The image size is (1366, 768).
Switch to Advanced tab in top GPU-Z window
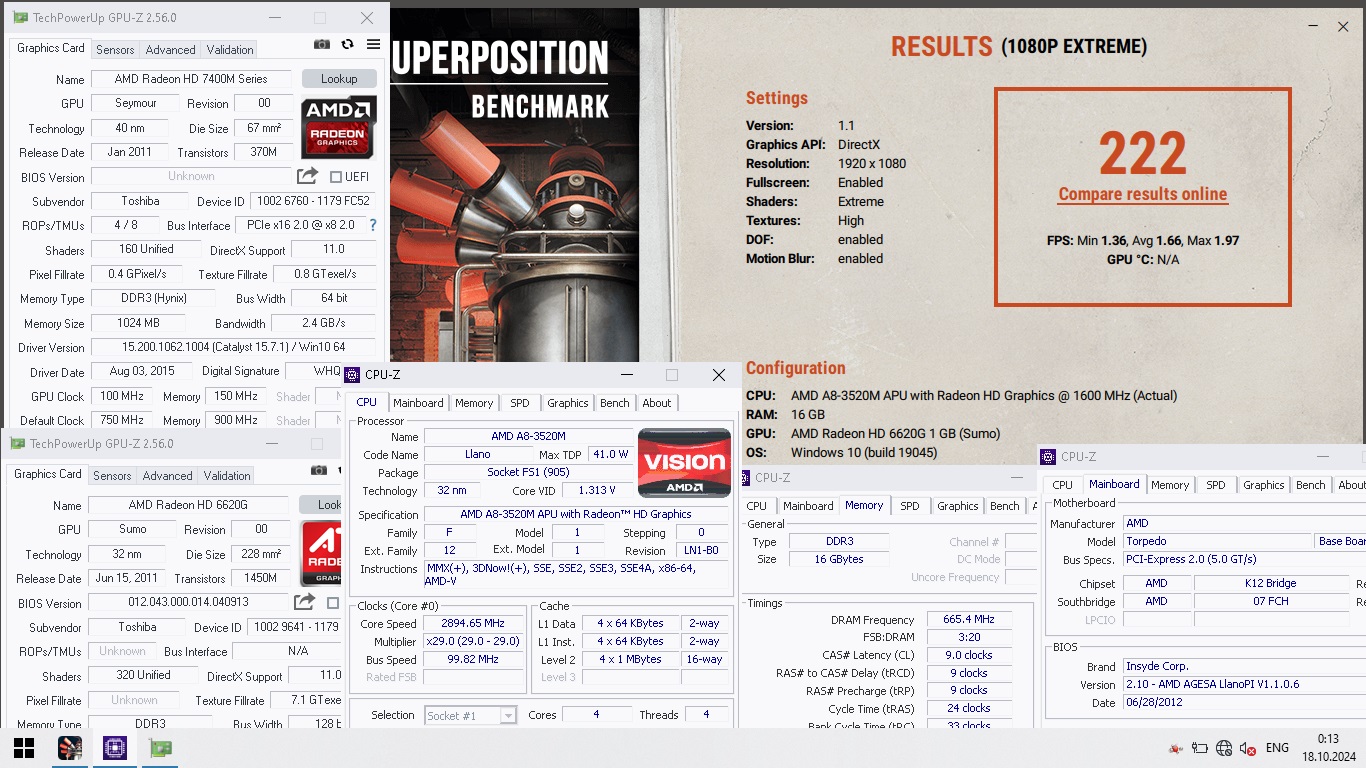170,50
